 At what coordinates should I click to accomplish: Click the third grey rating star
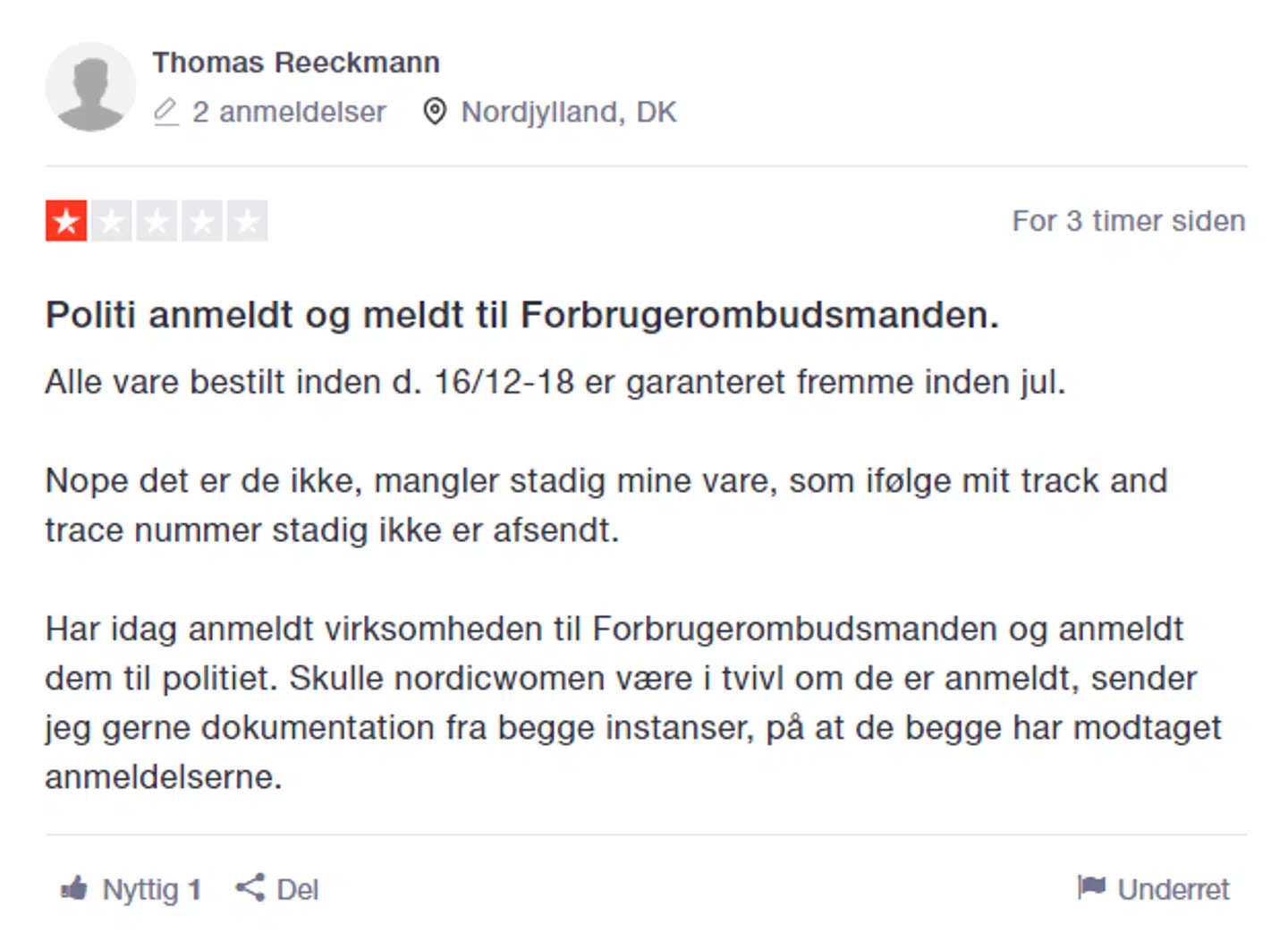click(157, 221)
